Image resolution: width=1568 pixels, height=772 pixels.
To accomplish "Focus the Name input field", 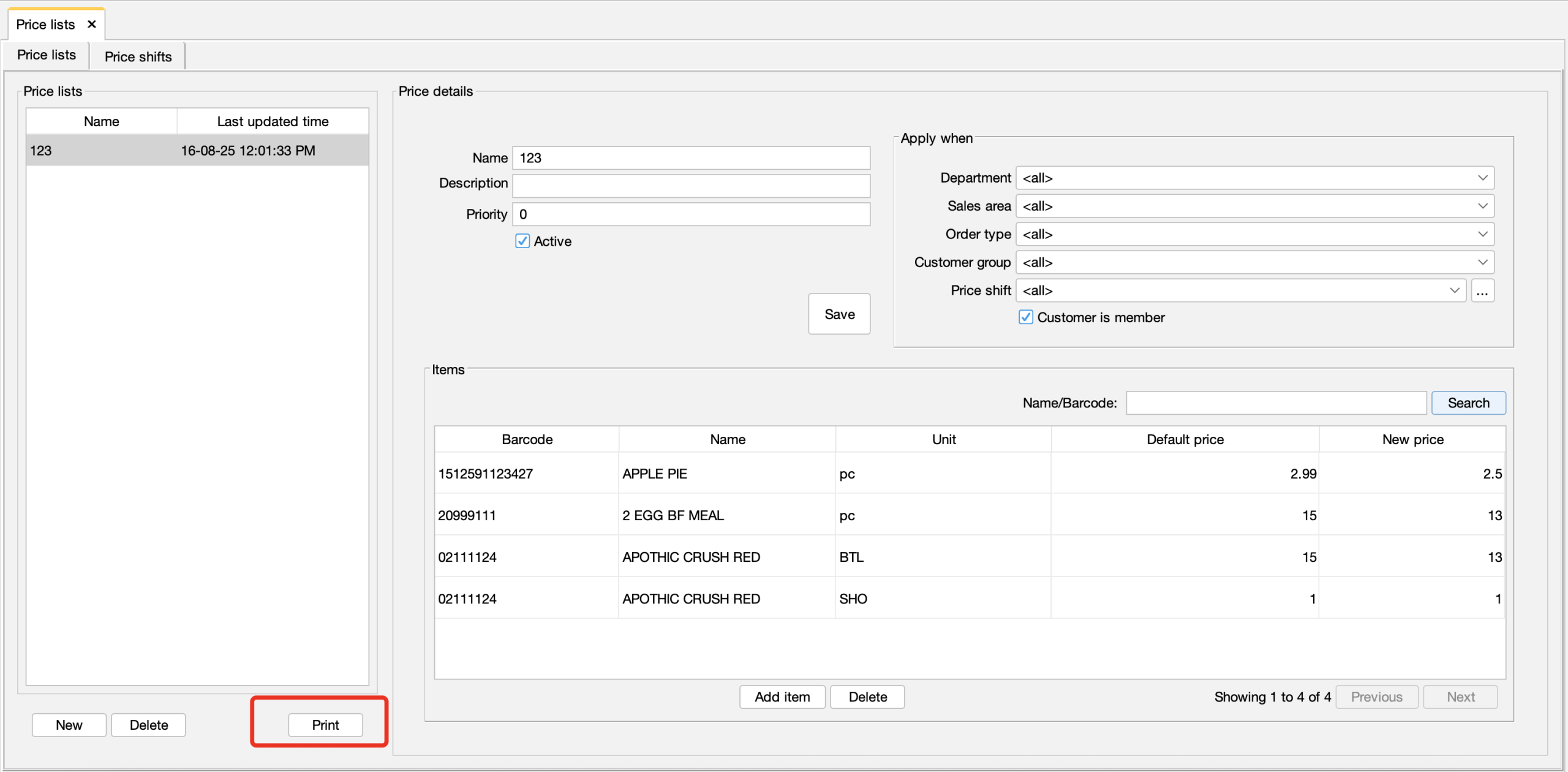I will [692, 158].
